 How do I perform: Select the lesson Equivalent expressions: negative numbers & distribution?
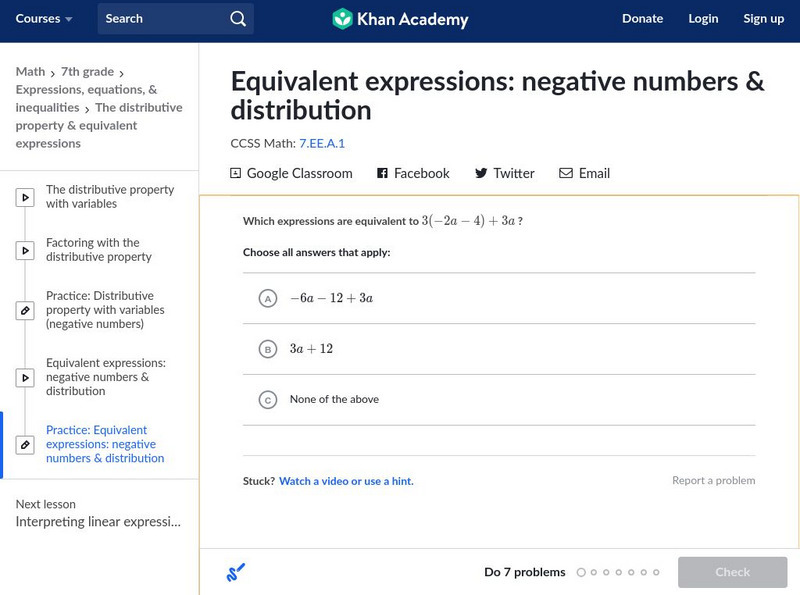tap(108, 377)
